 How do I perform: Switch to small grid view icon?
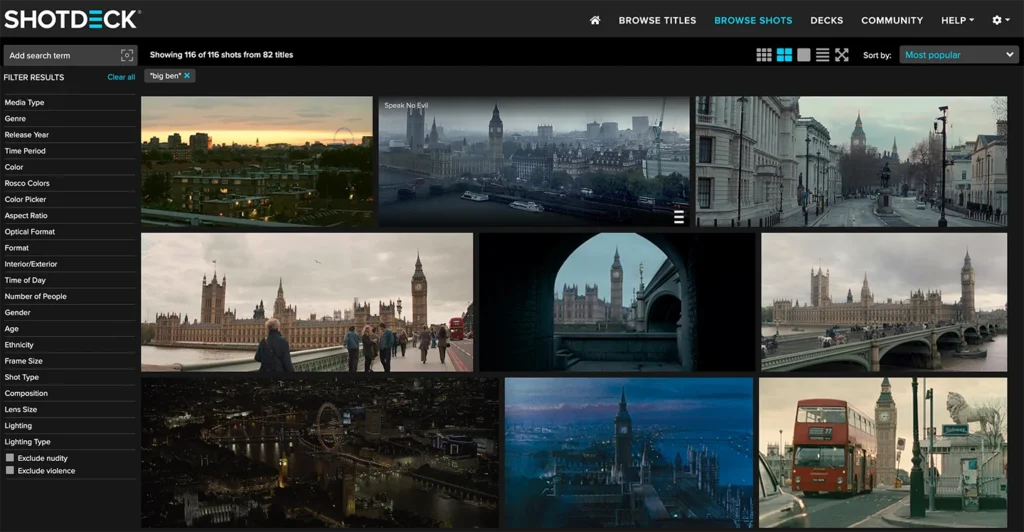tap(764, 55)
